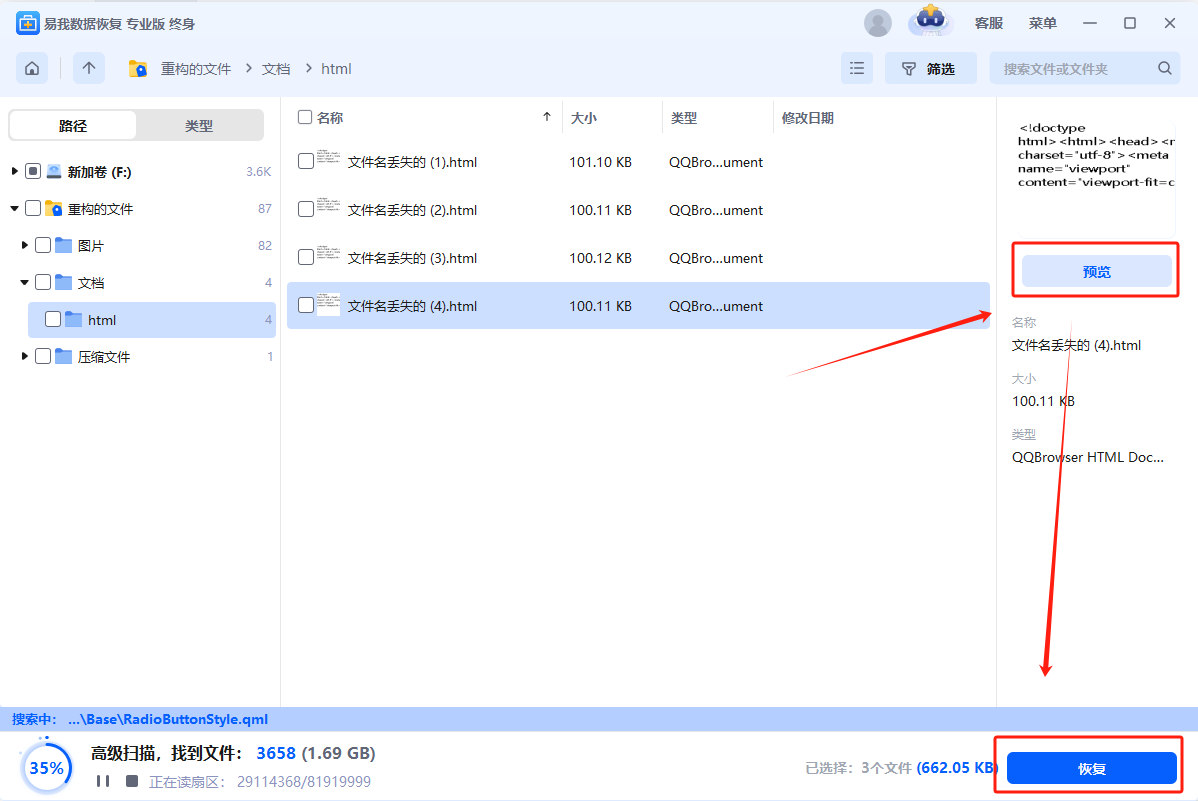This screenshot has height=801, width=1198.
Task: Click the html breadcrumb item
Action: (x=336, y=69)
